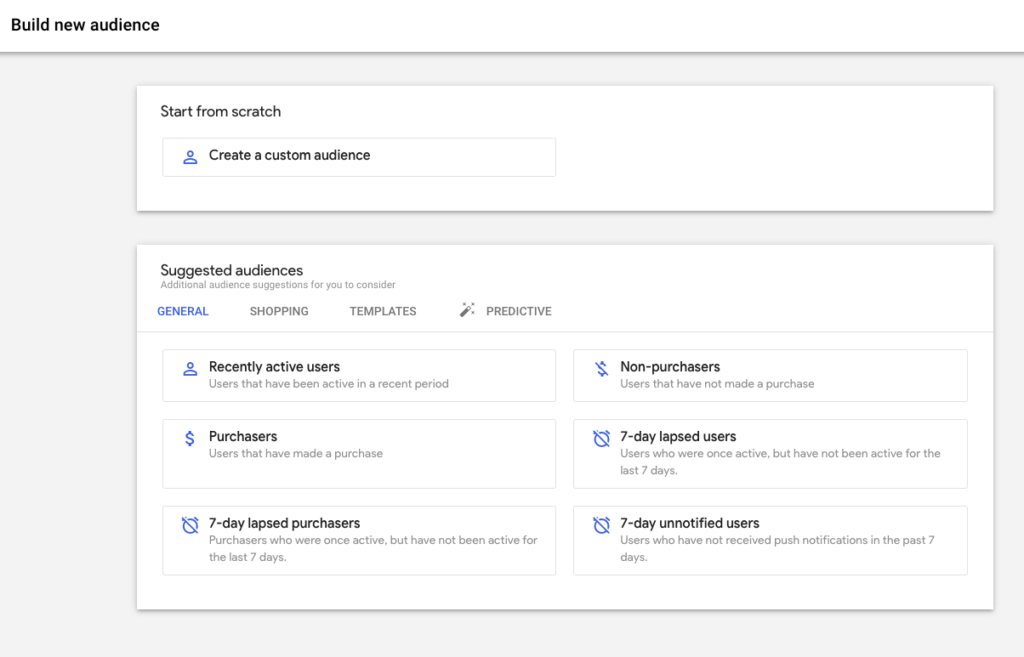This screenshot has width=1024, height=657.
Task: Click the person icon for Recently active users
Action: [190, 369]
